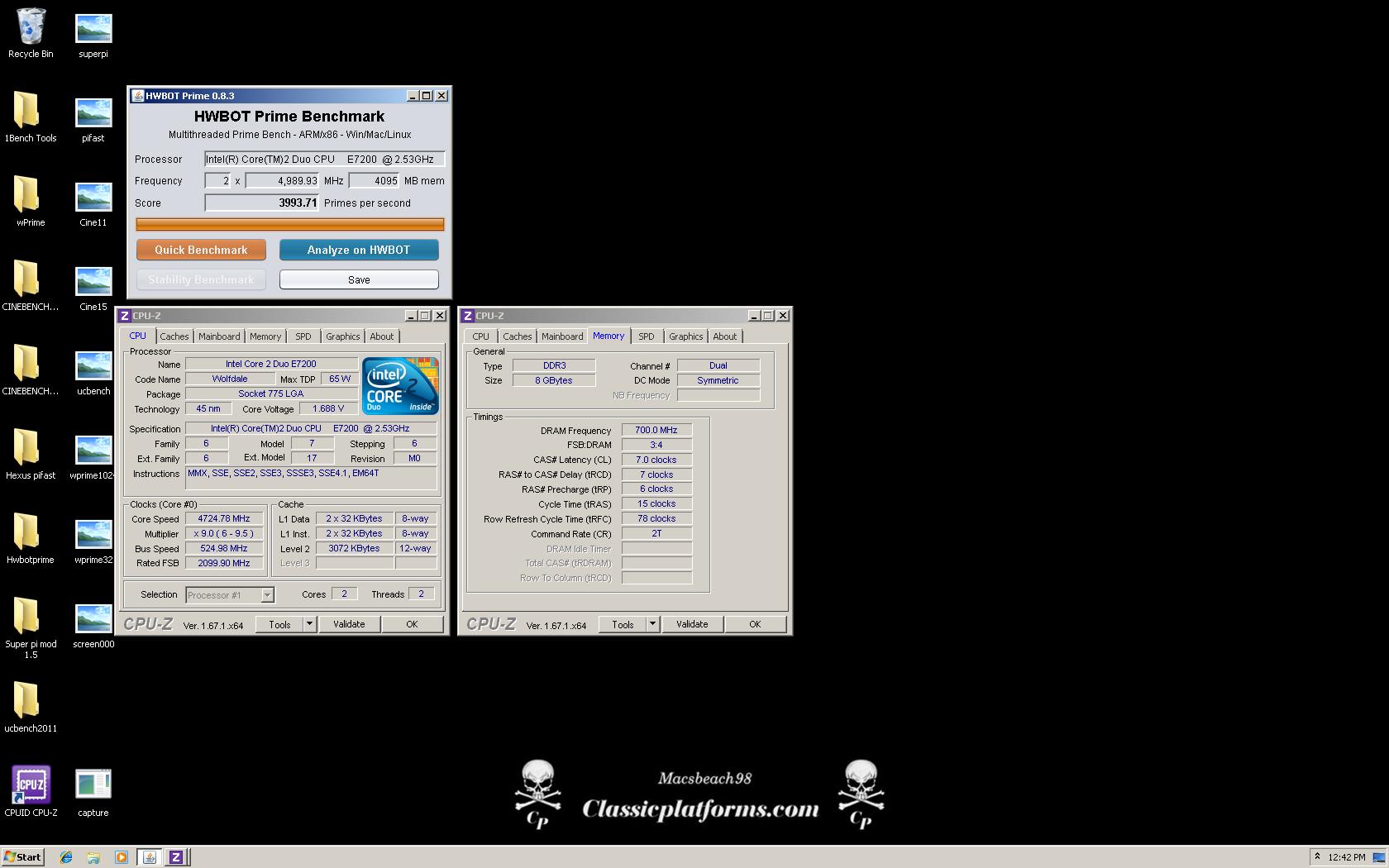Show hidden tray icons with the chevron
1389x868 pixels.
coord(1317,857)
